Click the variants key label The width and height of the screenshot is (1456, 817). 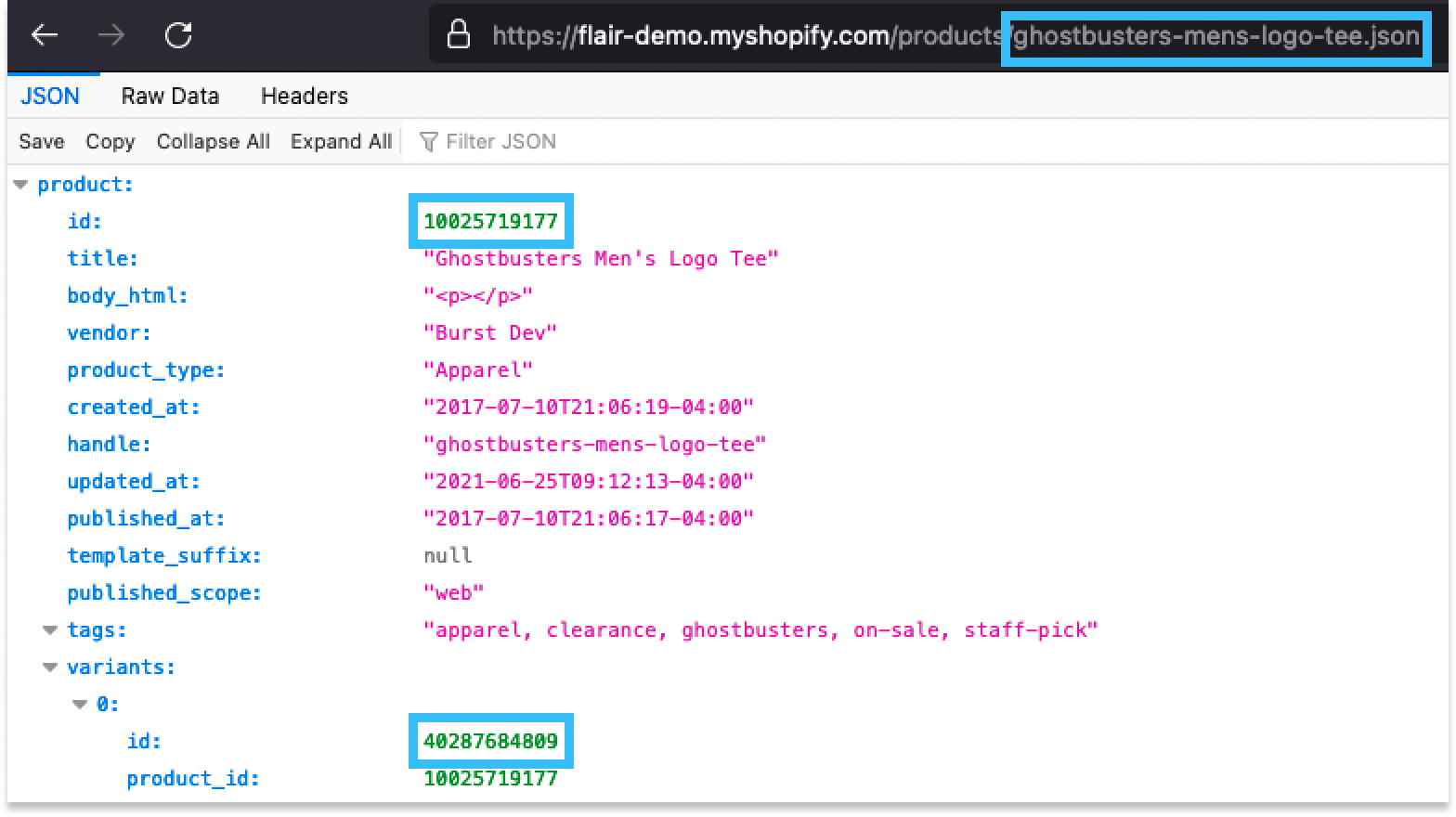click(121, 667)
